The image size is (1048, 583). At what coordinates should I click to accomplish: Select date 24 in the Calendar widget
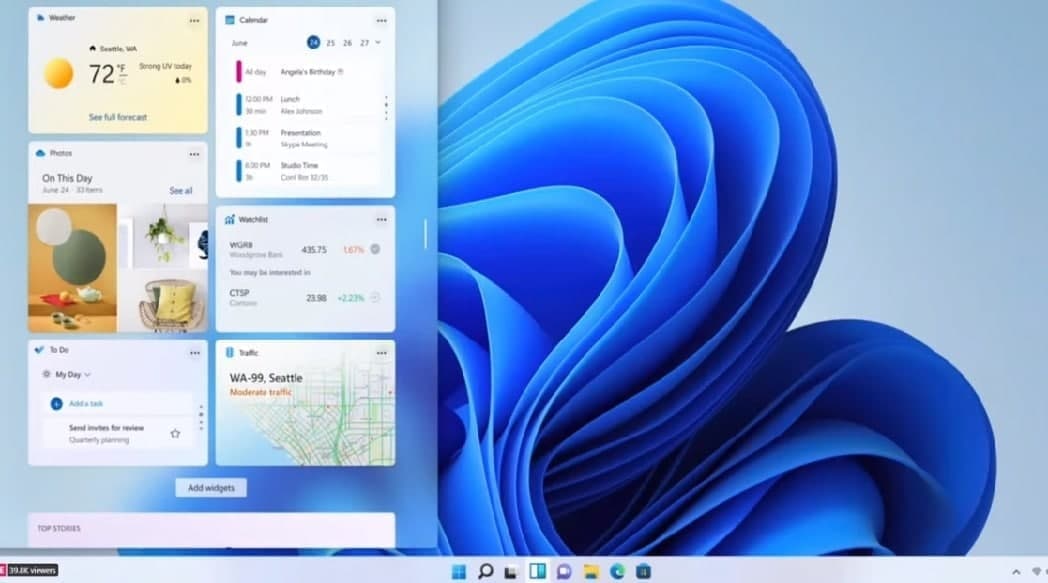click(313, 42)
